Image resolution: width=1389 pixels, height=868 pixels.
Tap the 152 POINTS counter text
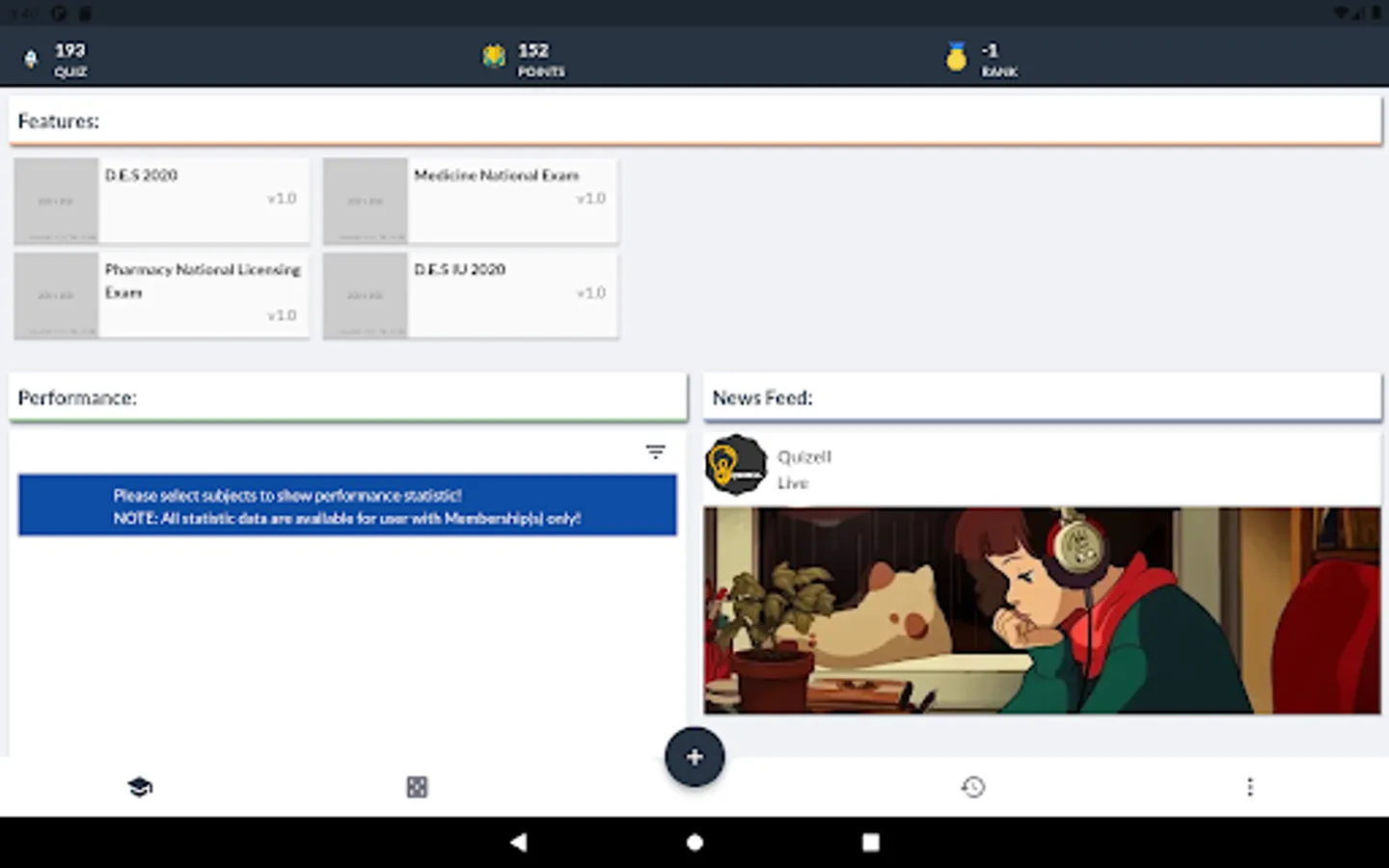coord(541,60)
